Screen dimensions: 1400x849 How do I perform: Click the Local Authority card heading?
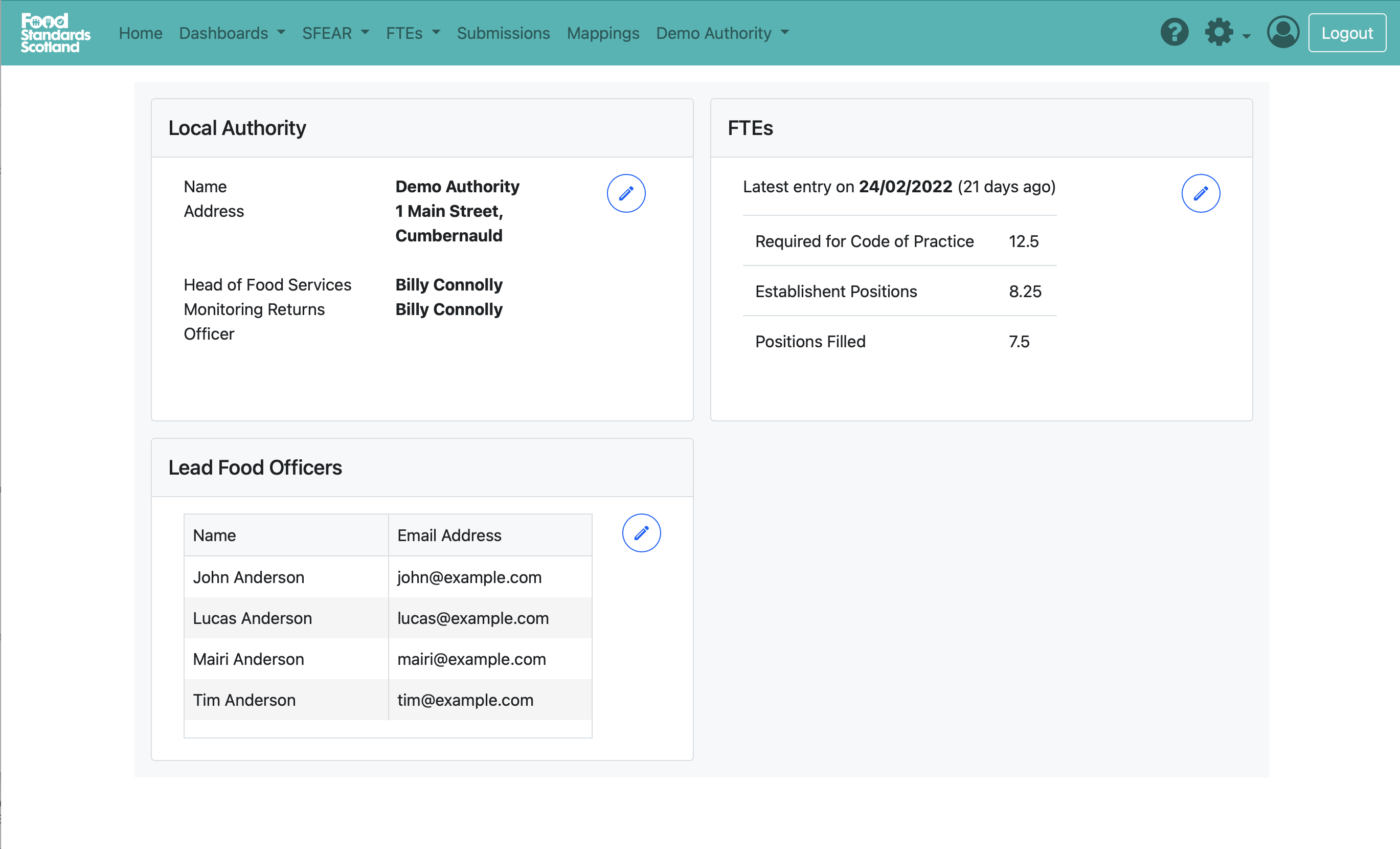coord(237,128)
